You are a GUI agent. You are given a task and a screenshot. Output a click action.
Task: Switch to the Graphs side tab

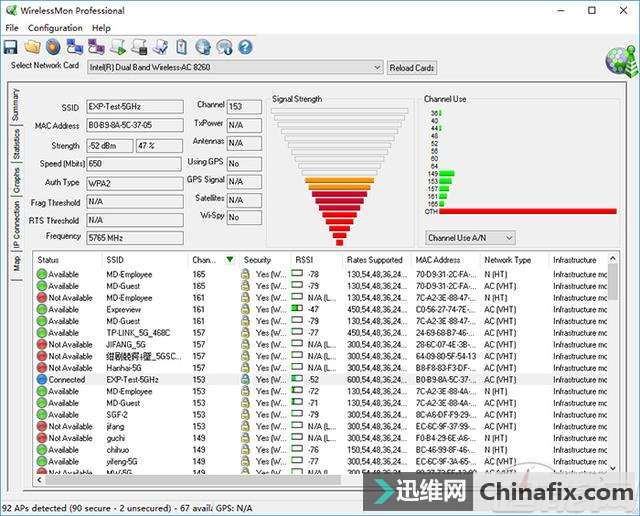pos(16,180)
